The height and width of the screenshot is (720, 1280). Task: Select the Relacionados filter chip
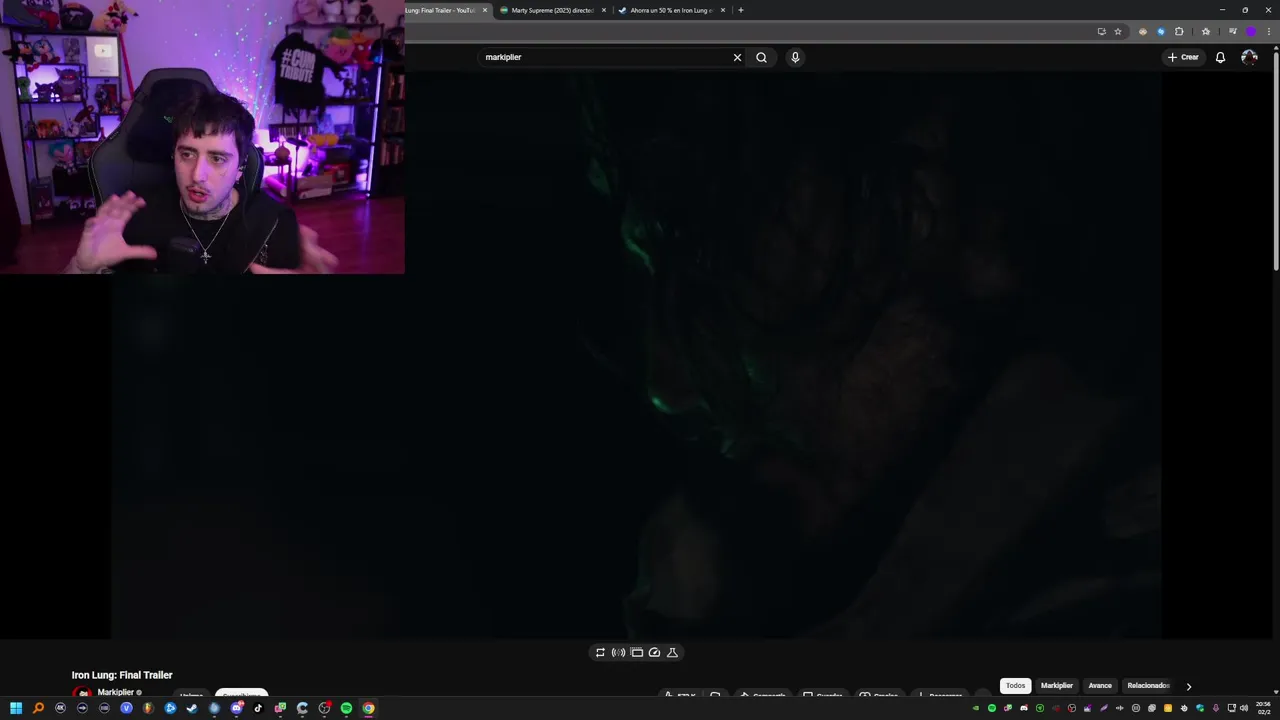(x=1148, y=686)
